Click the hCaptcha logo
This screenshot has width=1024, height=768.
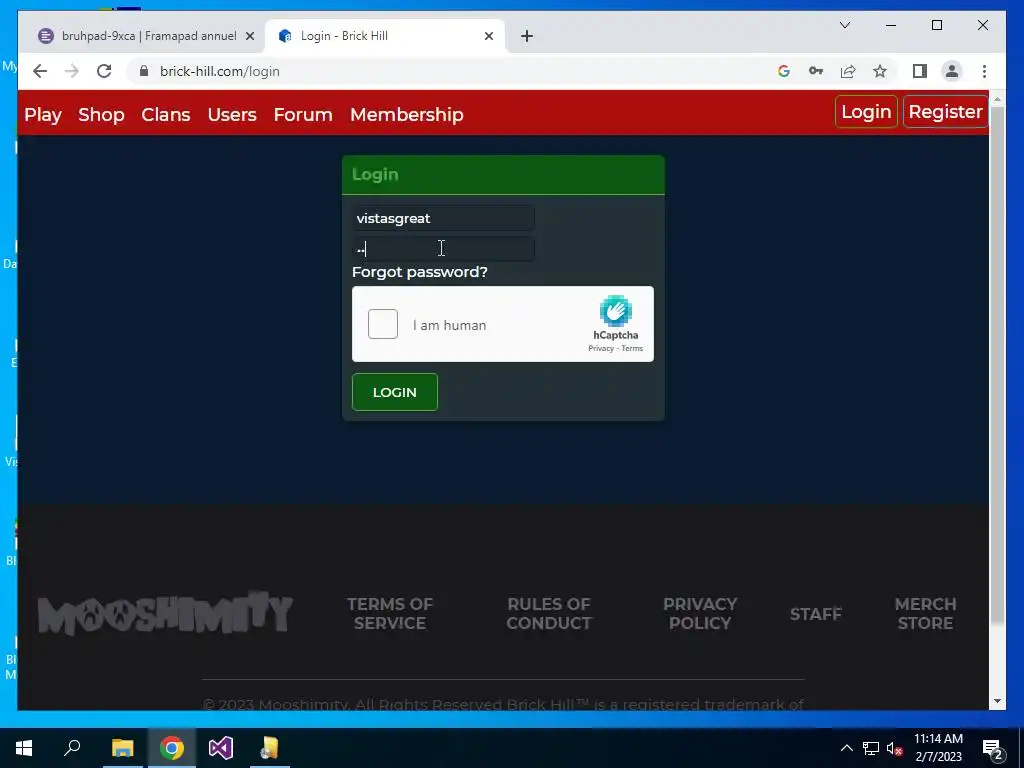pyautogui.click(x=616, y=311)
